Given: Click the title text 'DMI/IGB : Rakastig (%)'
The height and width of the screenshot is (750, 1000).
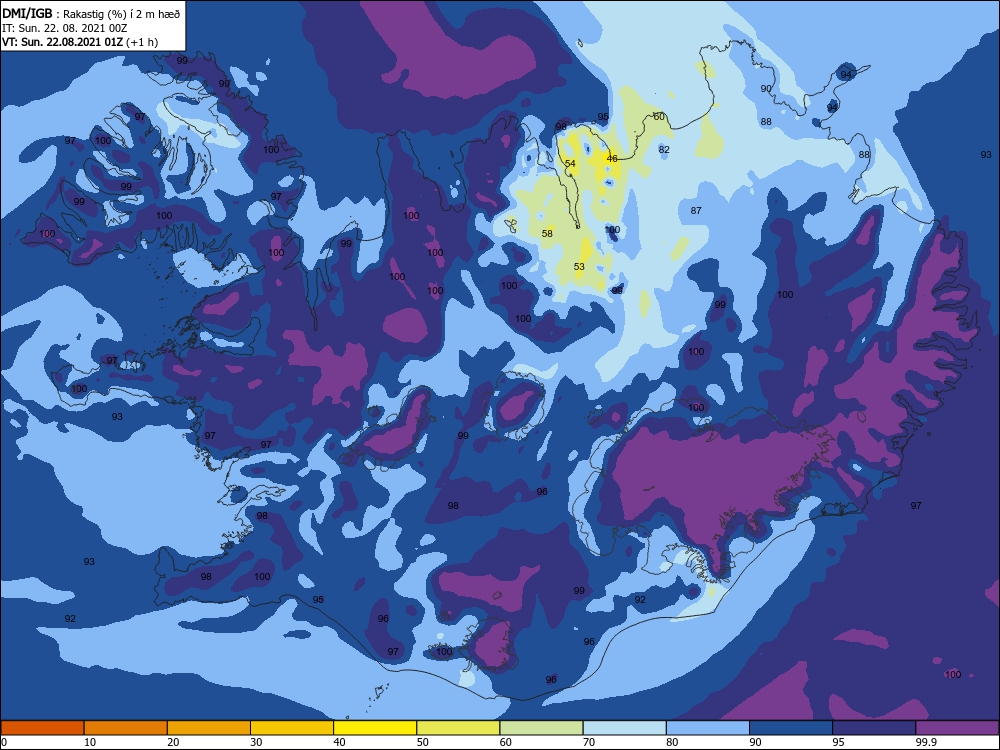Looking at the screenshot, I should (x=65, y=14).
